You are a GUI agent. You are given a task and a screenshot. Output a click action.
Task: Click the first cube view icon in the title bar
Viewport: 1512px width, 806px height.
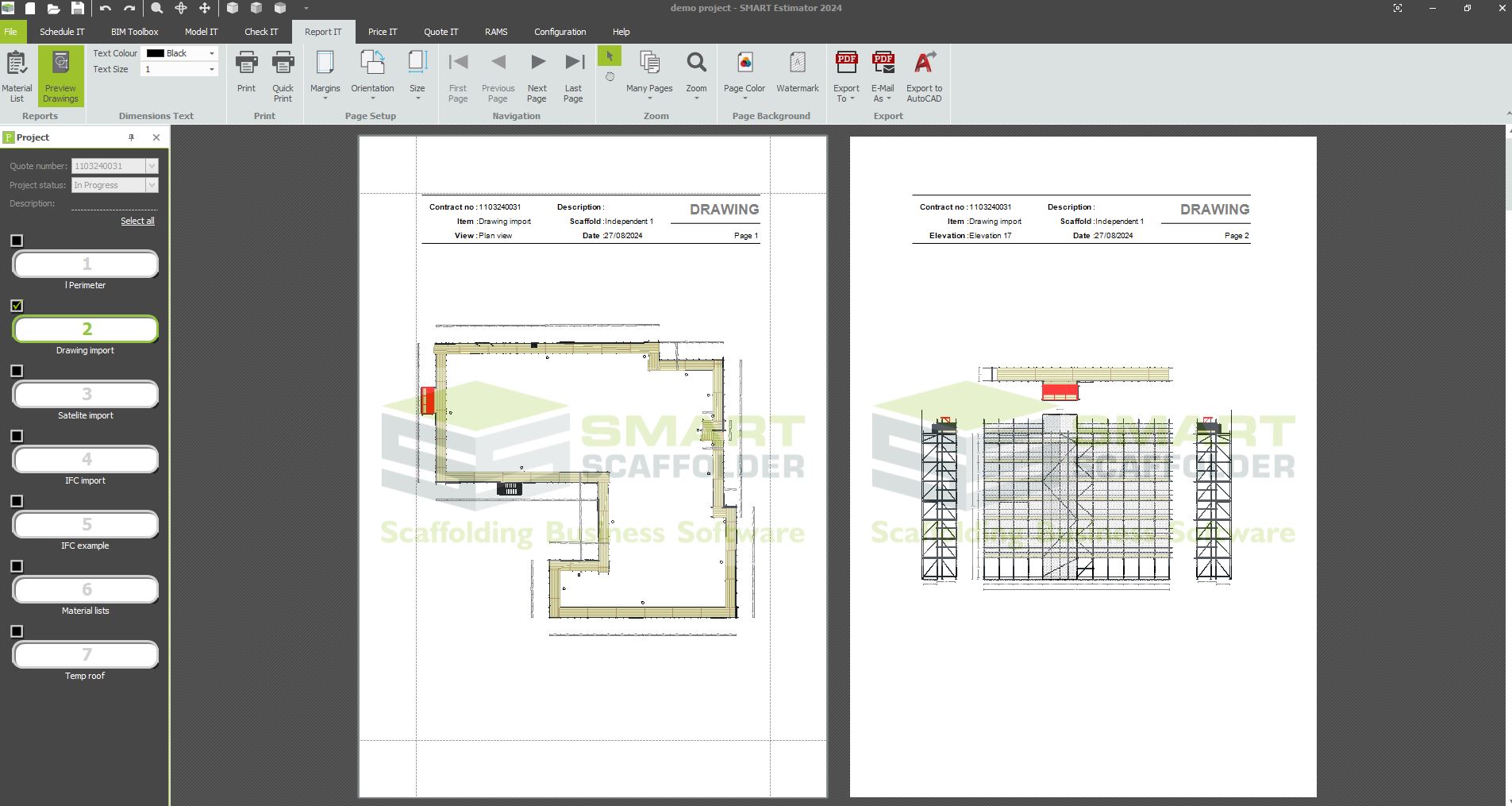pyautogui.click(x=233, y=8)
